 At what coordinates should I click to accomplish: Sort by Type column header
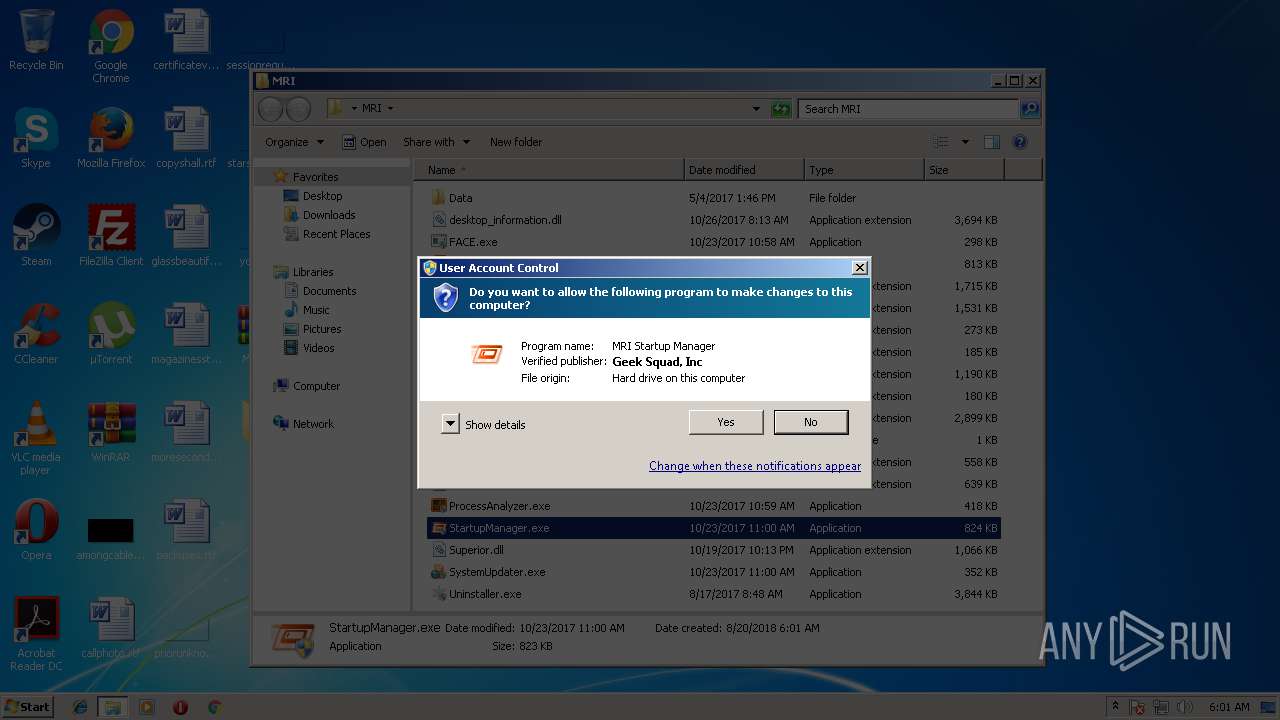pos(865,170)
